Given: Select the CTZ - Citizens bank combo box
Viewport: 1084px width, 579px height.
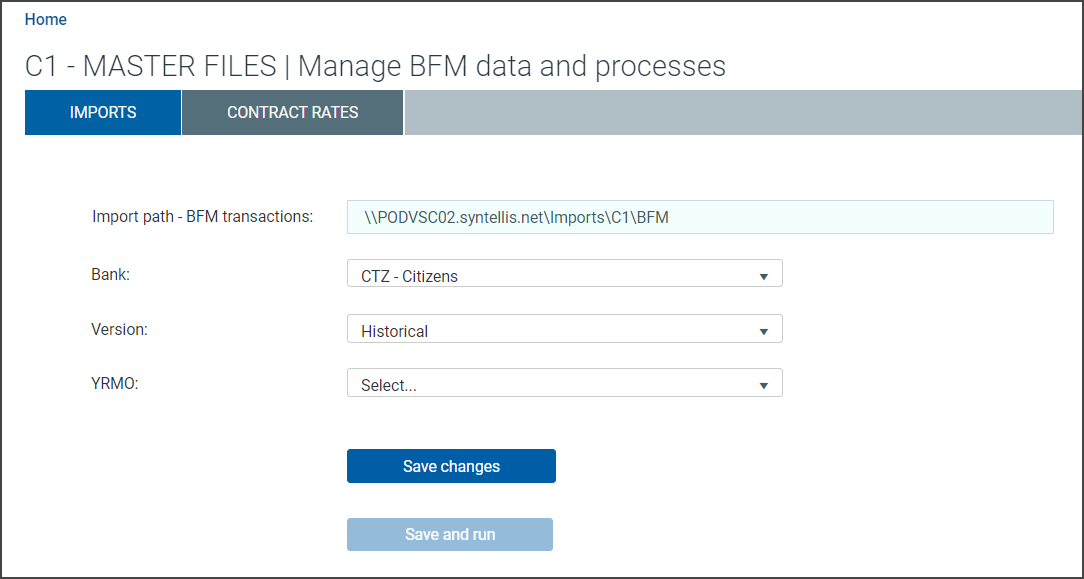Looking at the screenshot, I should click(x=564, y=274).
